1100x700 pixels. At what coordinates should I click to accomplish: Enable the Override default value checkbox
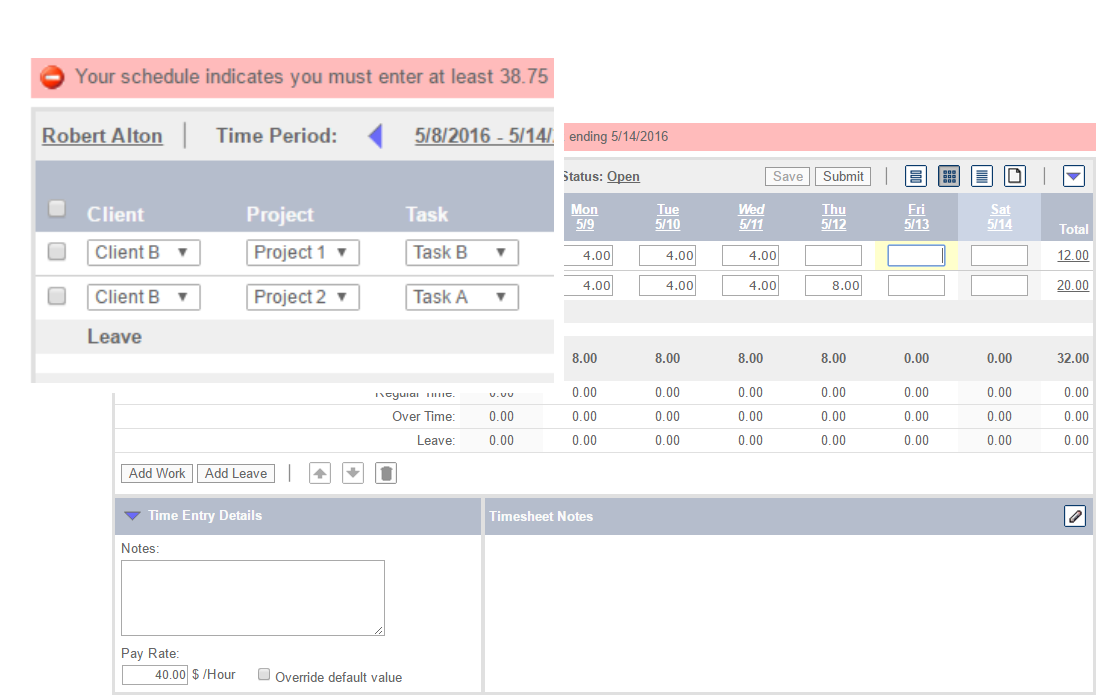263,674
